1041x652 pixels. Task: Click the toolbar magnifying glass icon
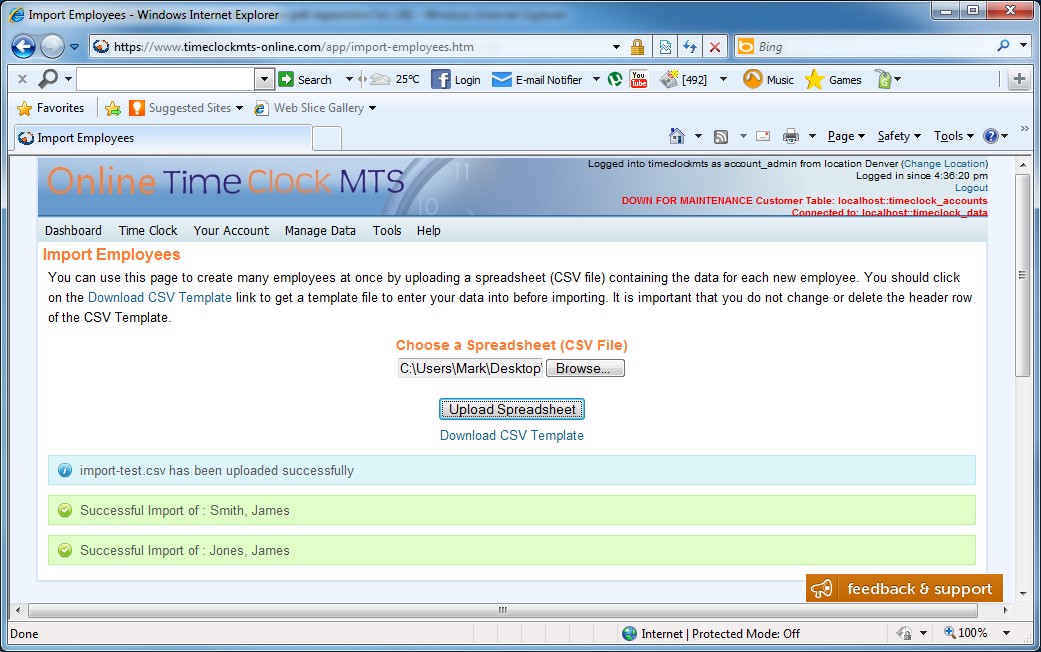(x=48, y=79)
